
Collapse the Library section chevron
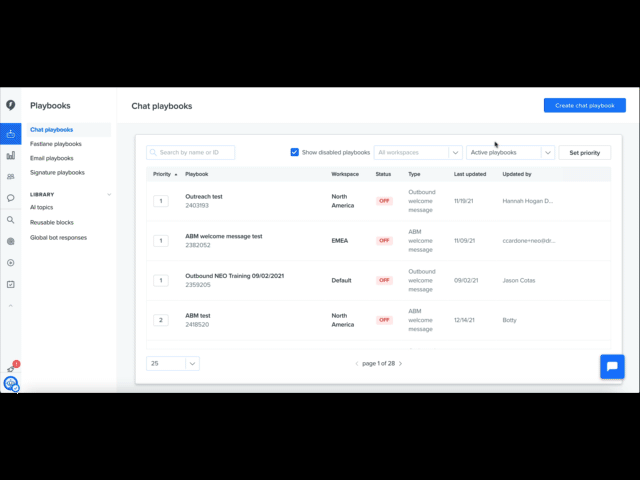click(109, 195)
